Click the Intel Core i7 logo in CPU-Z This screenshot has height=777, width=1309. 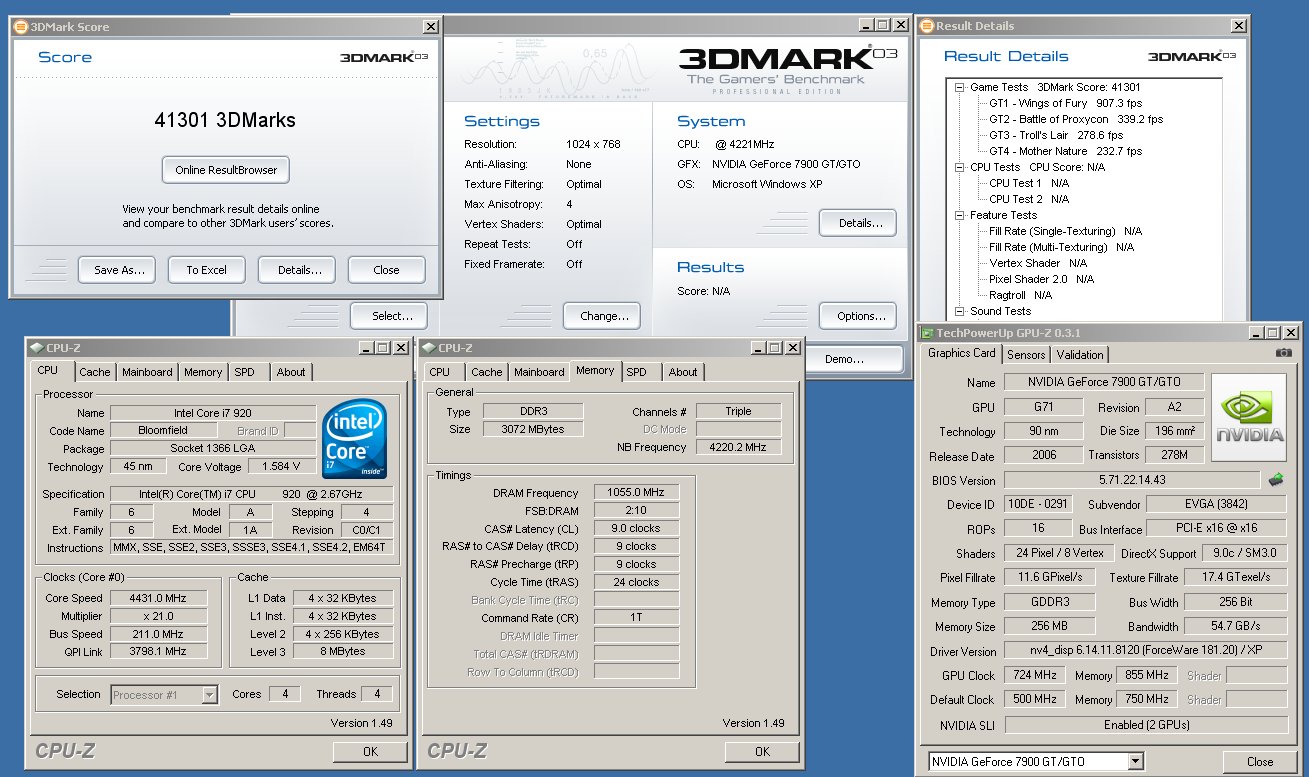[x=354, y=439]
